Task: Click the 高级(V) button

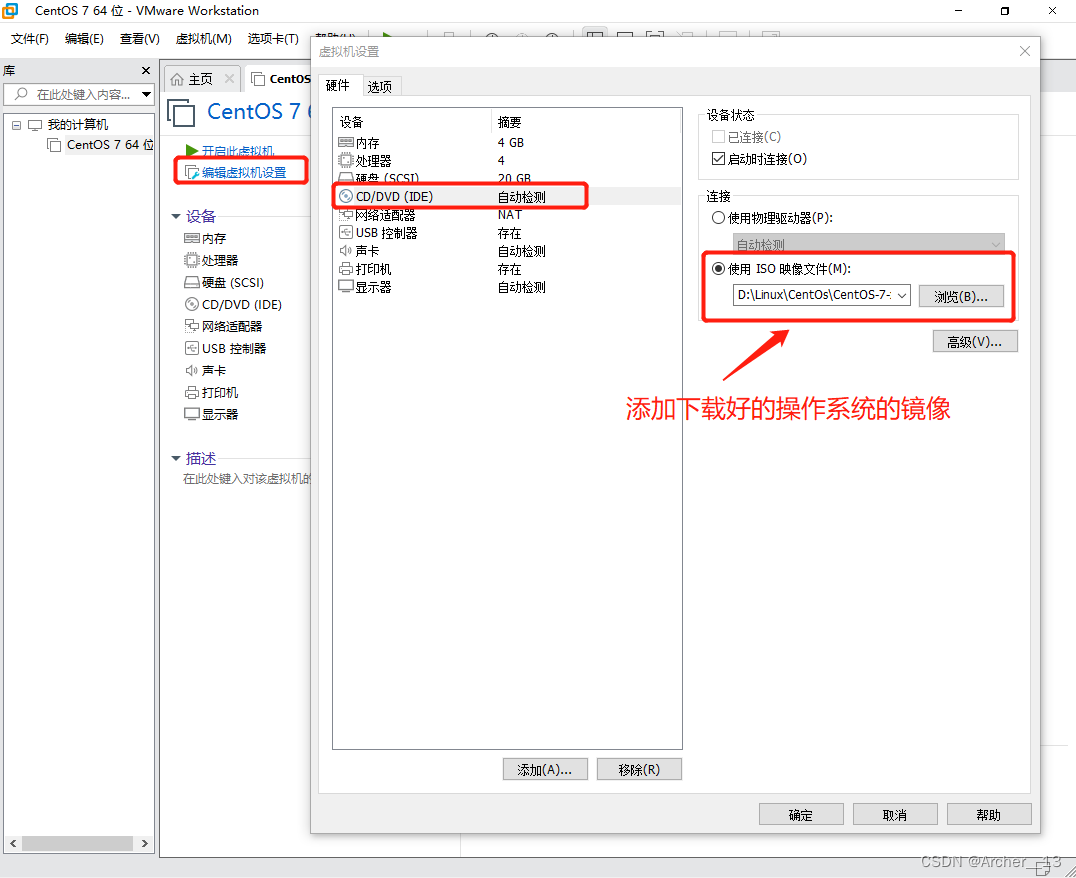Action: point(975,340)
